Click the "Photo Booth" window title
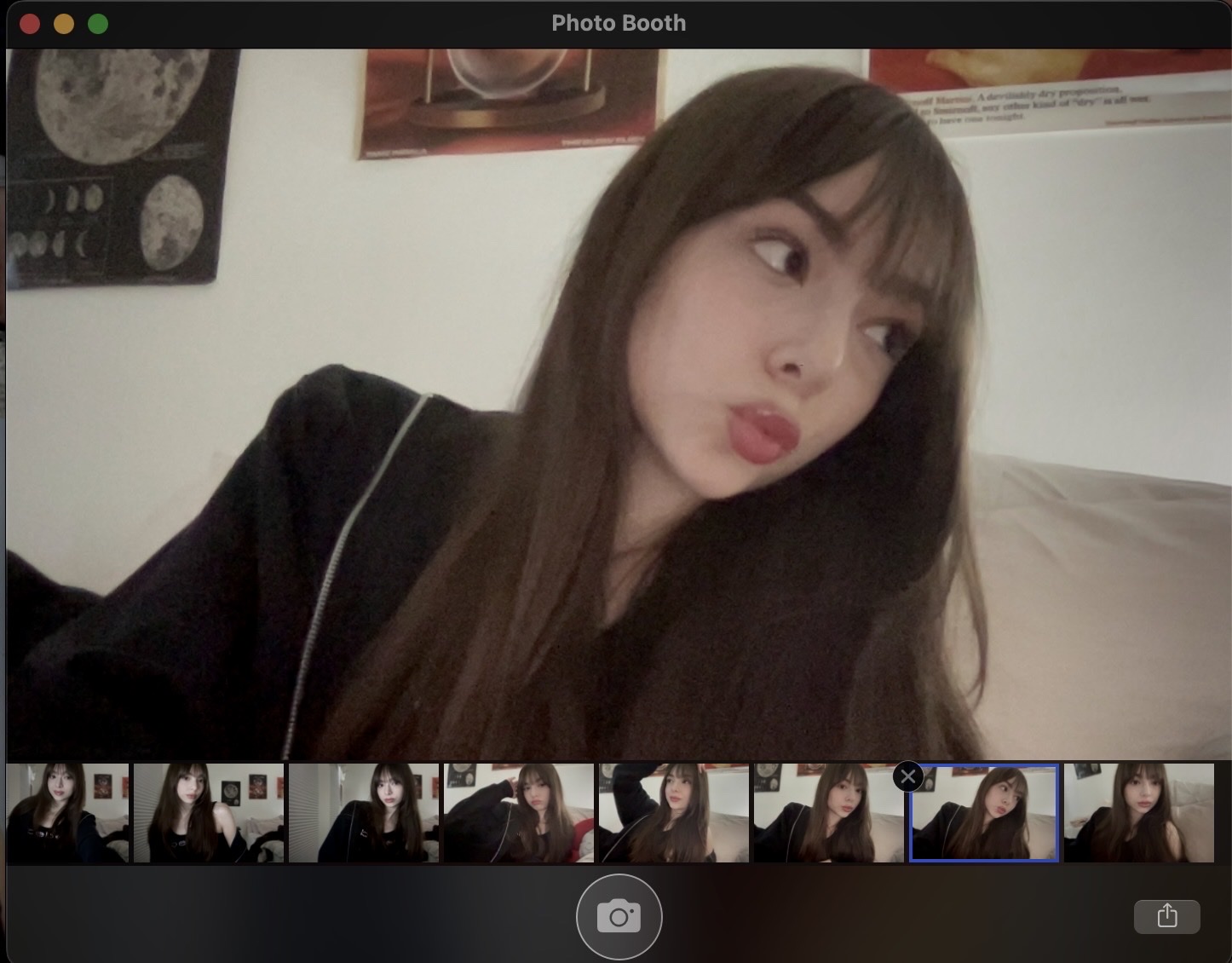Screen dimensions: 1232x963 (619, 23)
